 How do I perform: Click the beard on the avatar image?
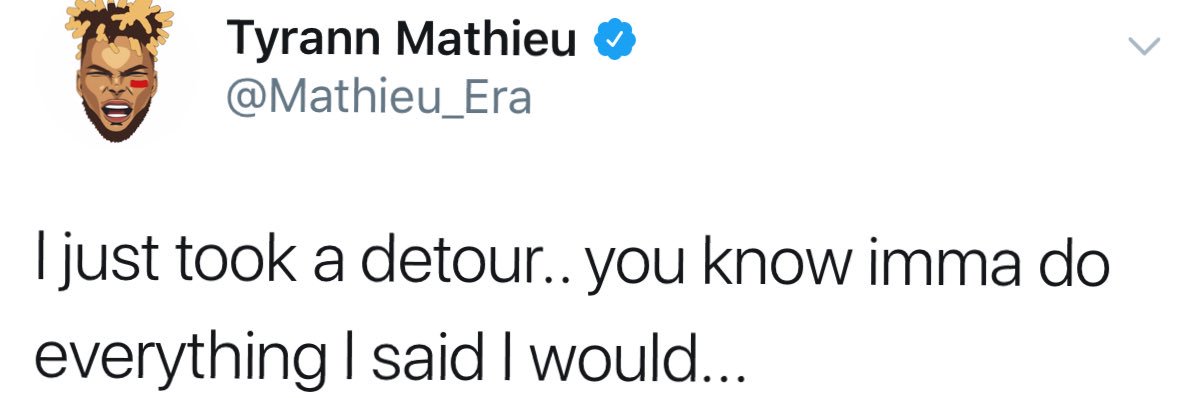(117, 122)
